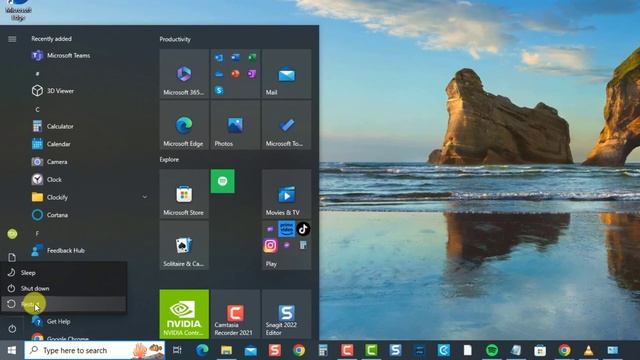The height and width of the screenshot is (360, 640).
Task: Open Mail from the taskbar
Action: click(x=251, y=350)
